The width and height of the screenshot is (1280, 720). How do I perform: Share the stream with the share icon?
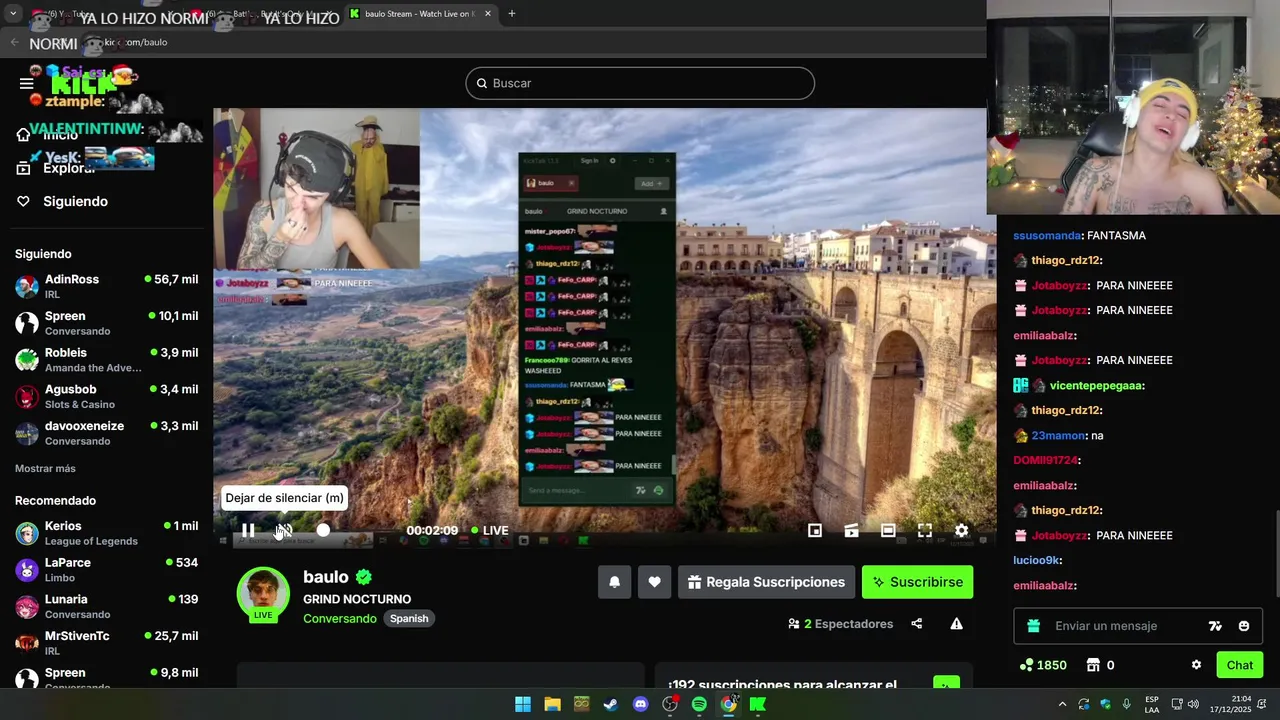917,624
